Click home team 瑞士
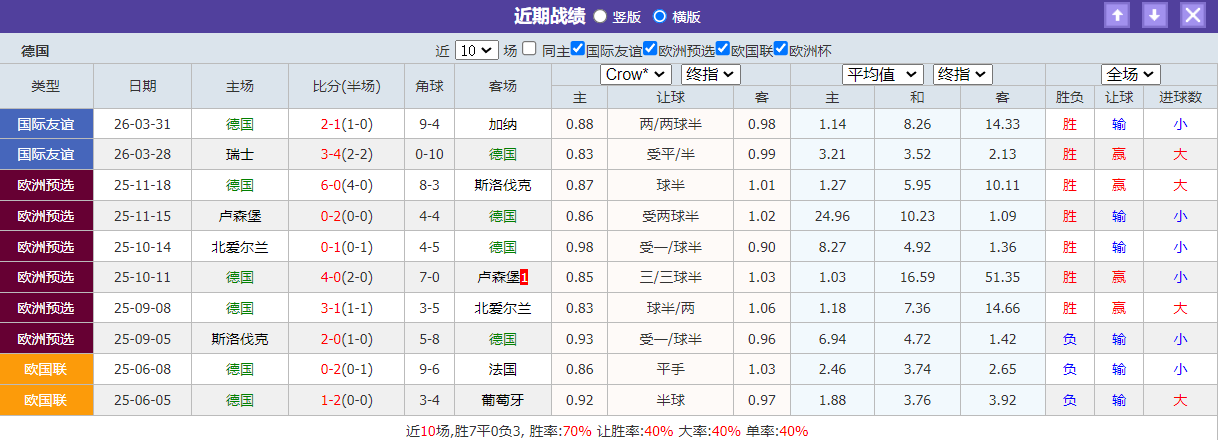This screenshot has width=1225, height=440. coord(240,154)
